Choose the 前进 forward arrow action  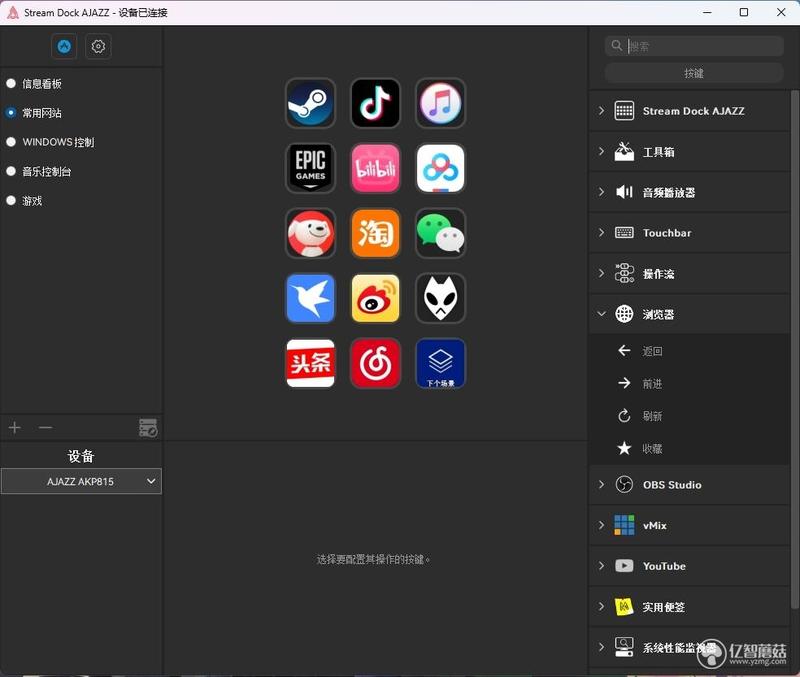click(x=691, y=384)
